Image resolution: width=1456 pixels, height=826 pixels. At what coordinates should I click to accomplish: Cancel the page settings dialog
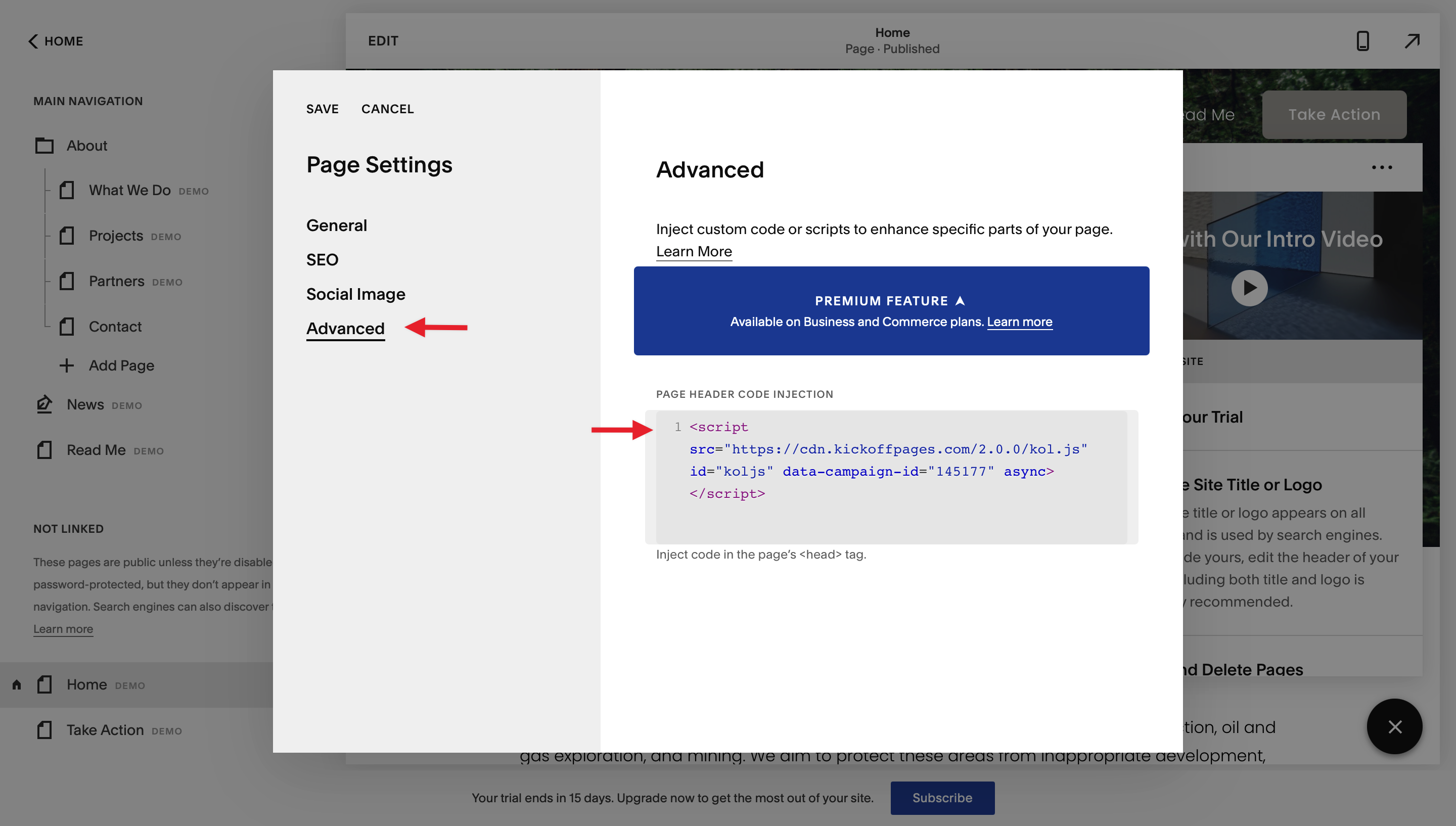(x=387, y=109)
